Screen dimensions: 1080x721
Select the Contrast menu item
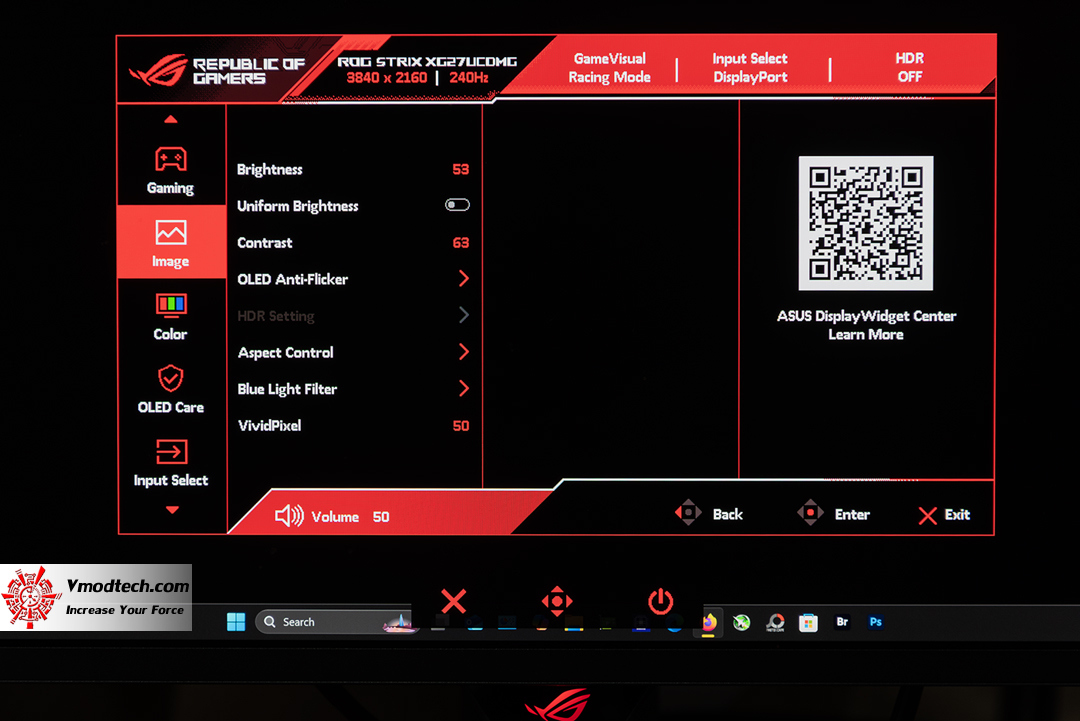pos(353,242)
